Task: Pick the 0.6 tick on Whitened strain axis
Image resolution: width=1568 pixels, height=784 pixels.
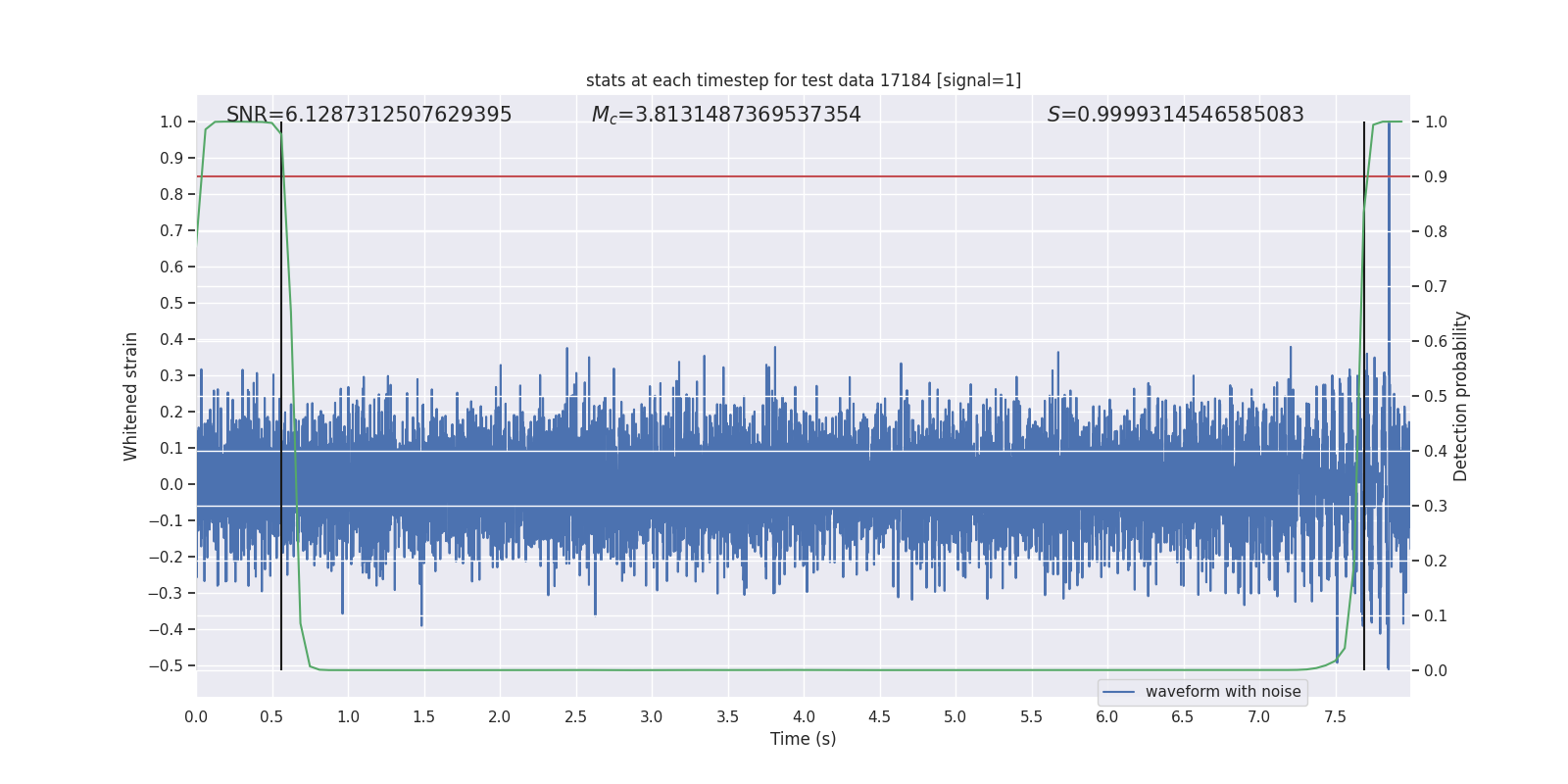Action: [x=171, y=267]
